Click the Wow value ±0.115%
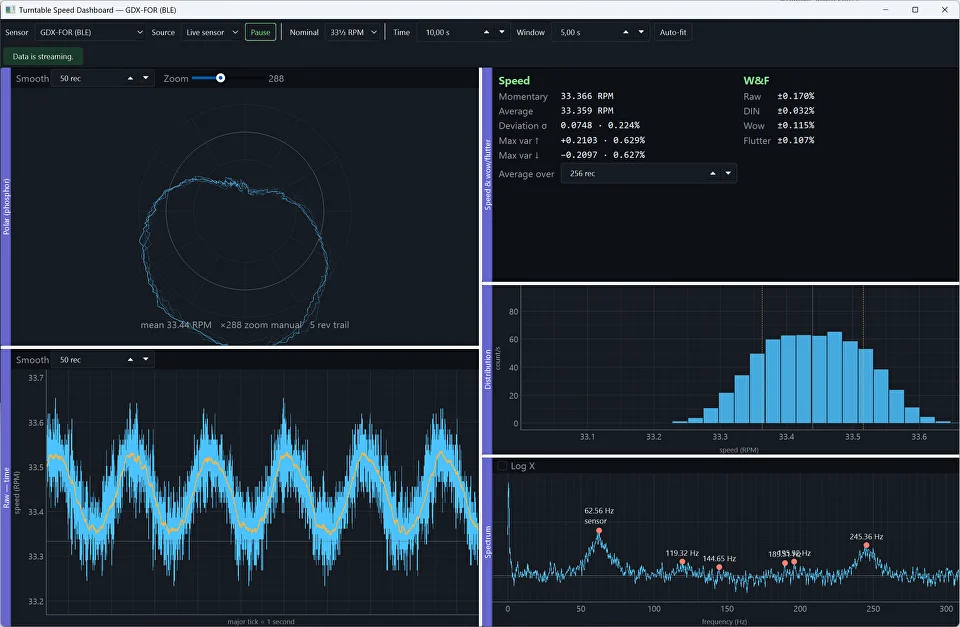This screenshot has height=627, width=960. 796,126
